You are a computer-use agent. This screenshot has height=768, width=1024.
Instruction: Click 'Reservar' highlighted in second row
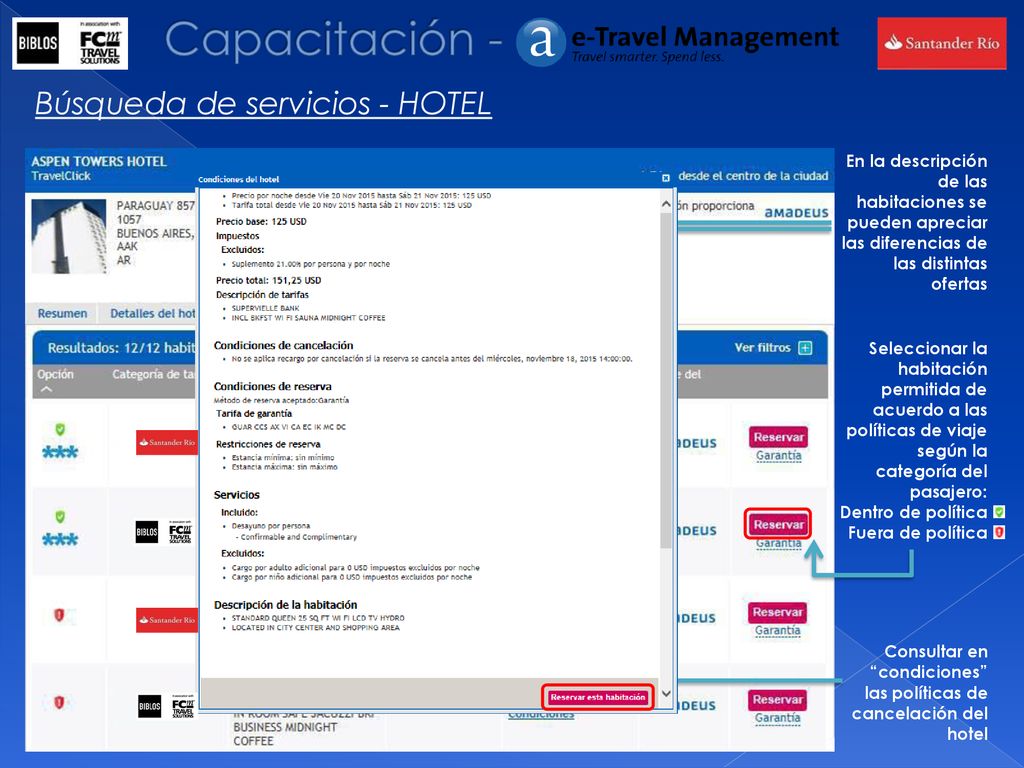coord(778,524)
